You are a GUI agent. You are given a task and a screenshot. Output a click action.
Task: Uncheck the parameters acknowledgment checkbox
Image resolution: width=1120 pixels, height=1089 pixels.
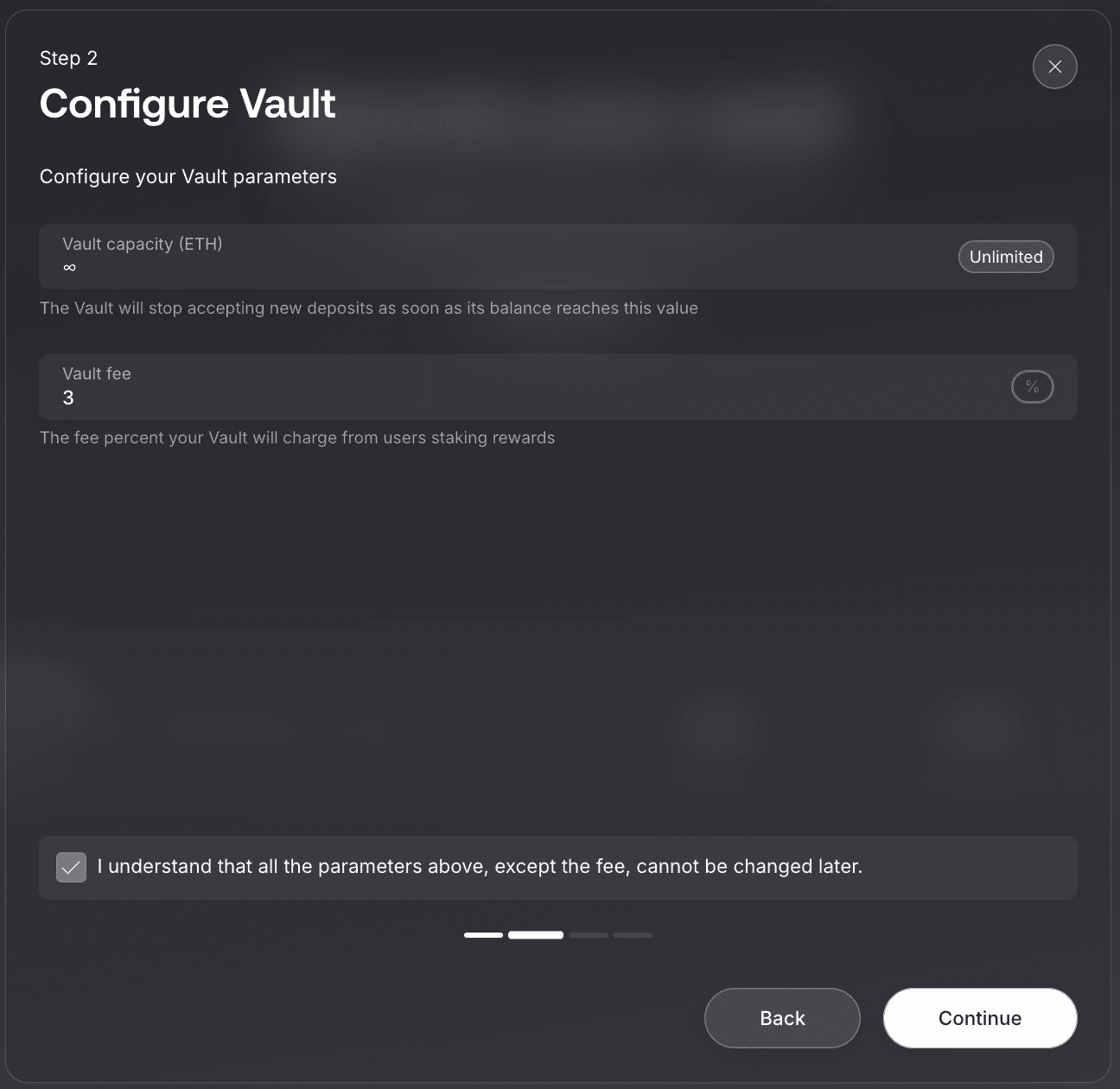71,867
